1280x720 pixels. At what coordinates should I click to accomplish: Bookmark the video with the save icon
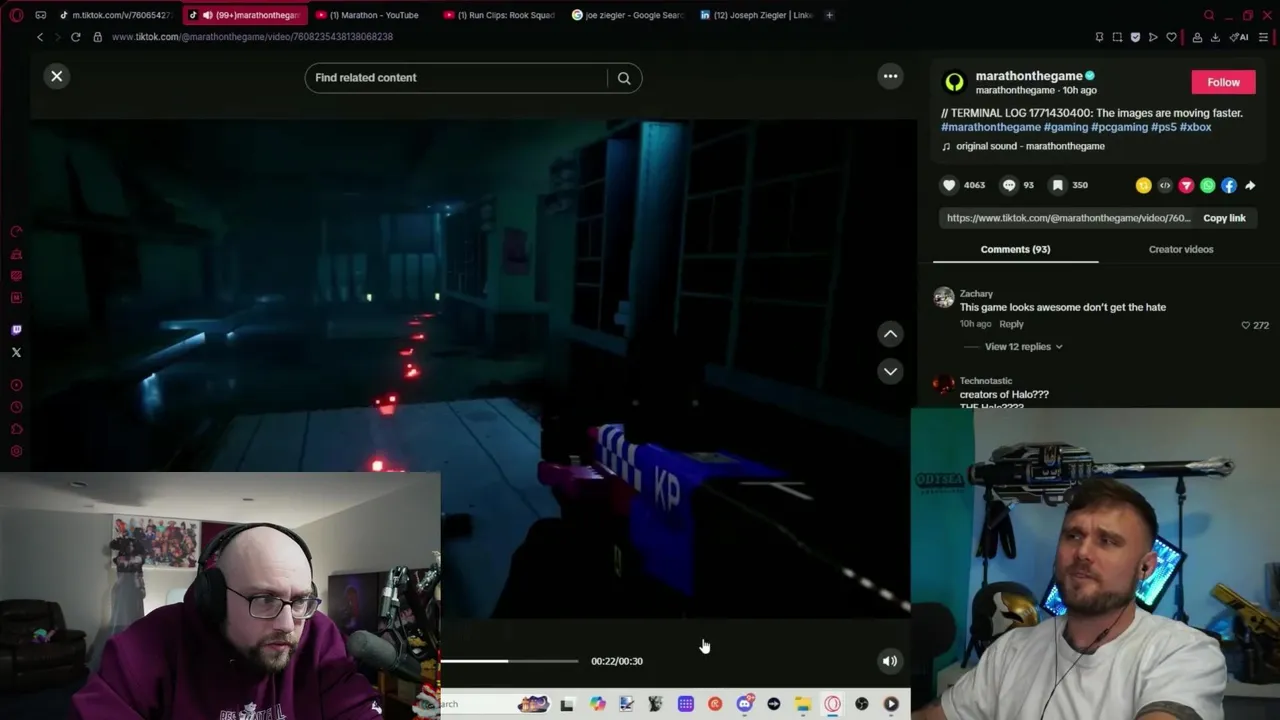(x=1057, y=185)
